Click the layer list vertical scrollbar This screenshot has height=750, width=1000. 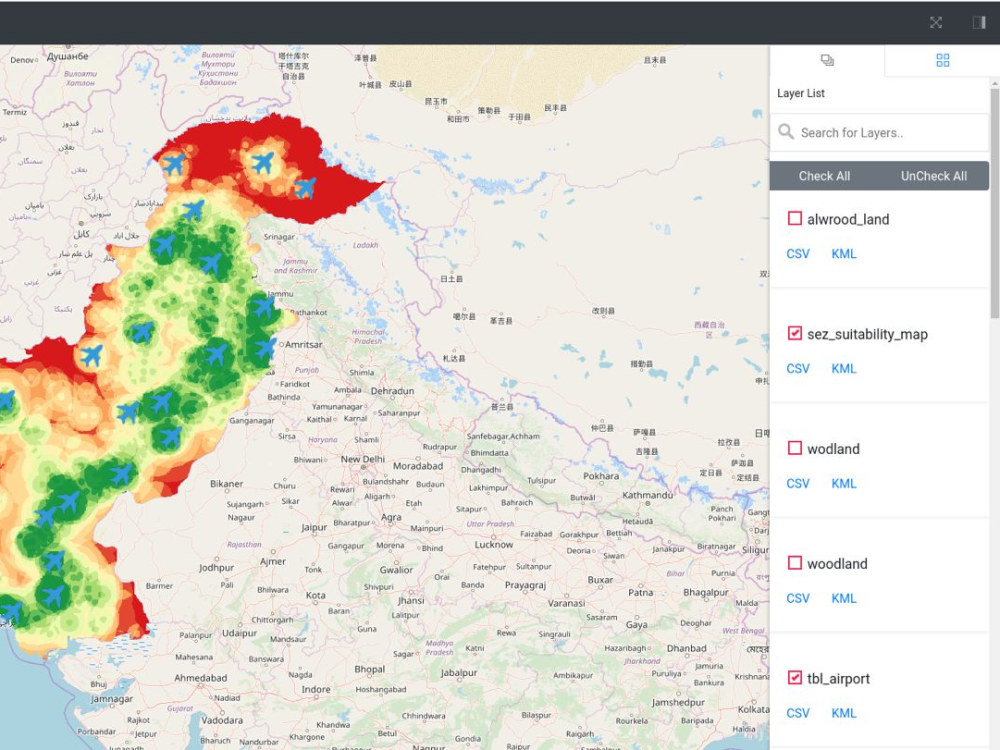click(x=995, y=203)
